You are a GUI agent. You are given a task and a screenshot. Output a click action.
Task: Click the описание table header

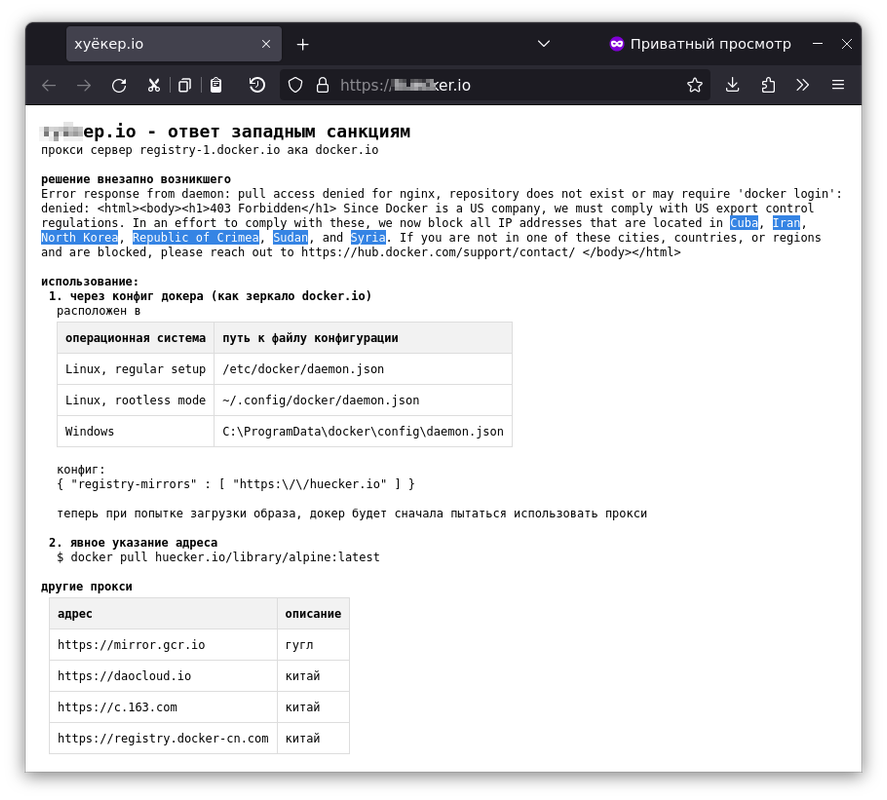[313, 614]
